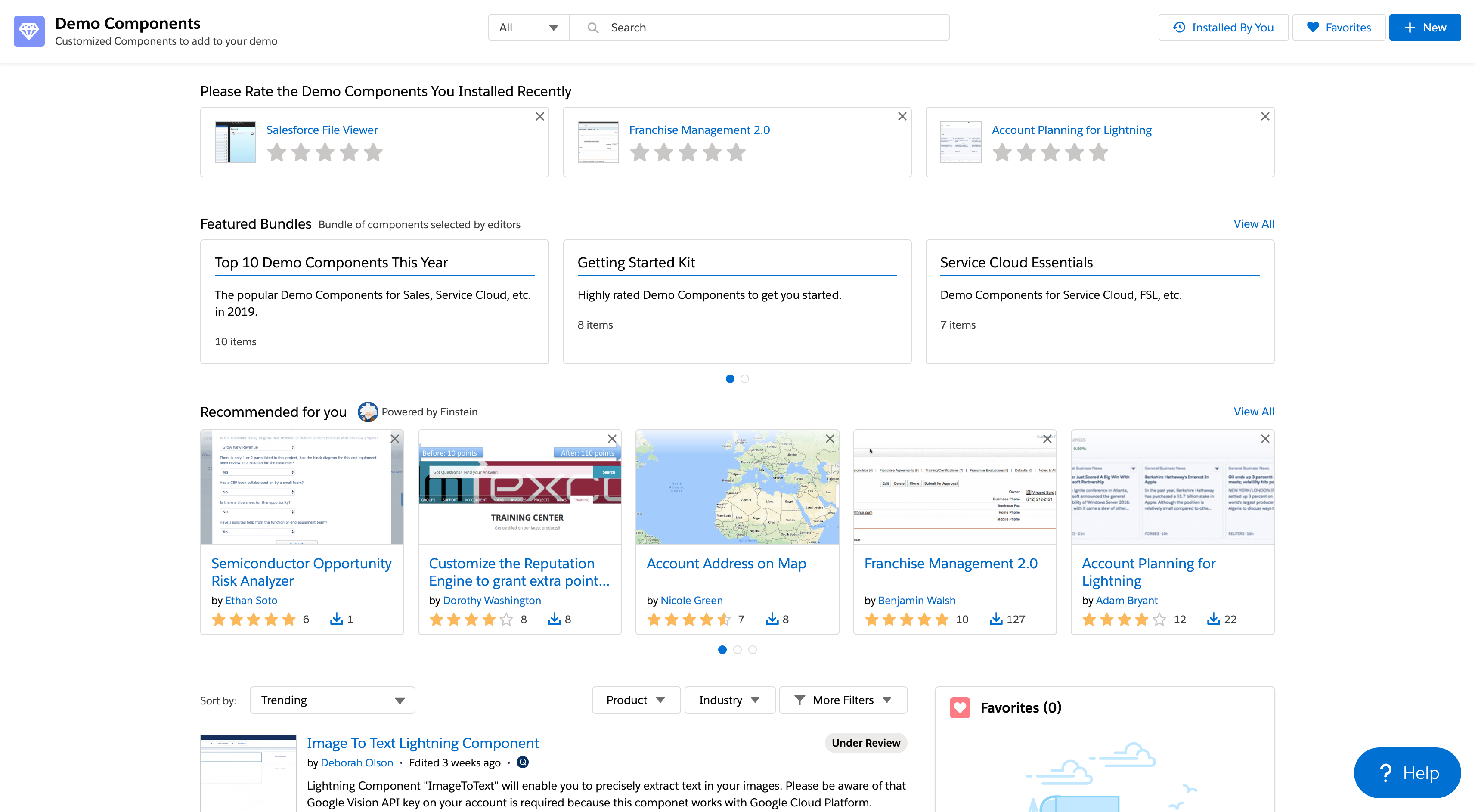Open Salesforce File Viewer link in rating card

click(x=322, y=130)
